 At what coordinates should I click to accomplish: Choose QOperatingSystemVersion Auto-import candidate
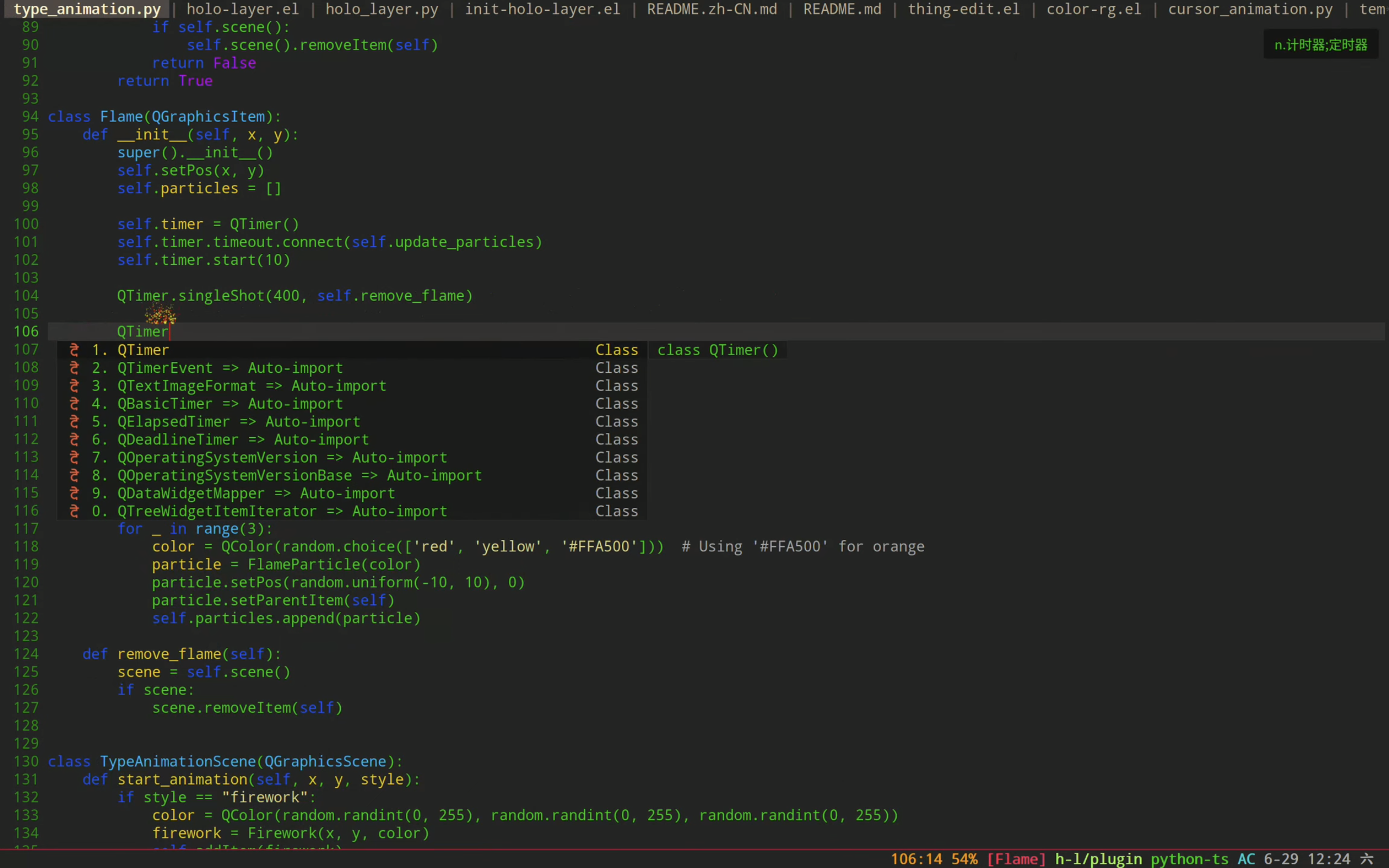282,457
